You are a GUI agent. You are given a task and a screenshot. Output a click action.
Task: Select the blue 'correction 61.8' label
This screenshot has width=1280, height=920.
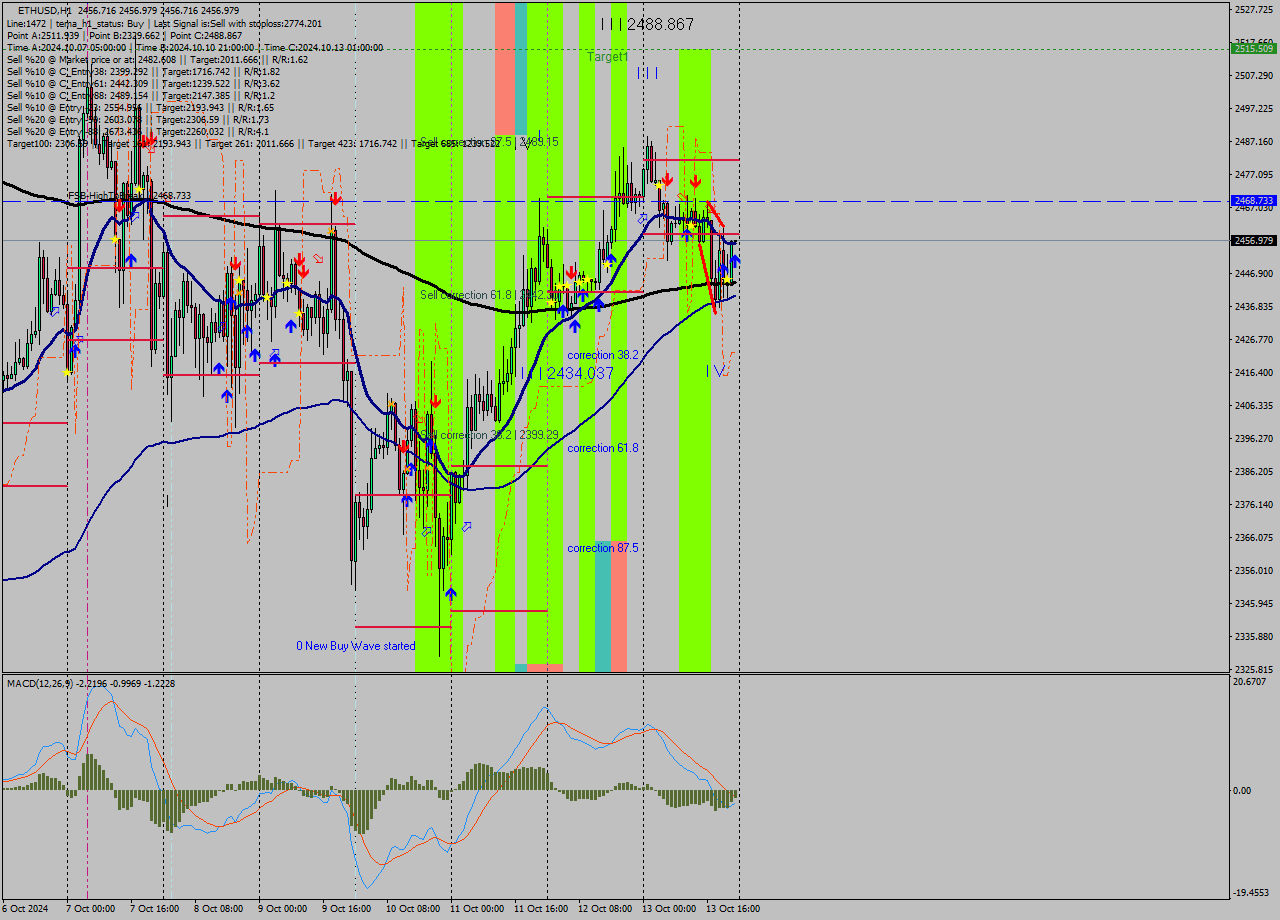pos(603,448)
